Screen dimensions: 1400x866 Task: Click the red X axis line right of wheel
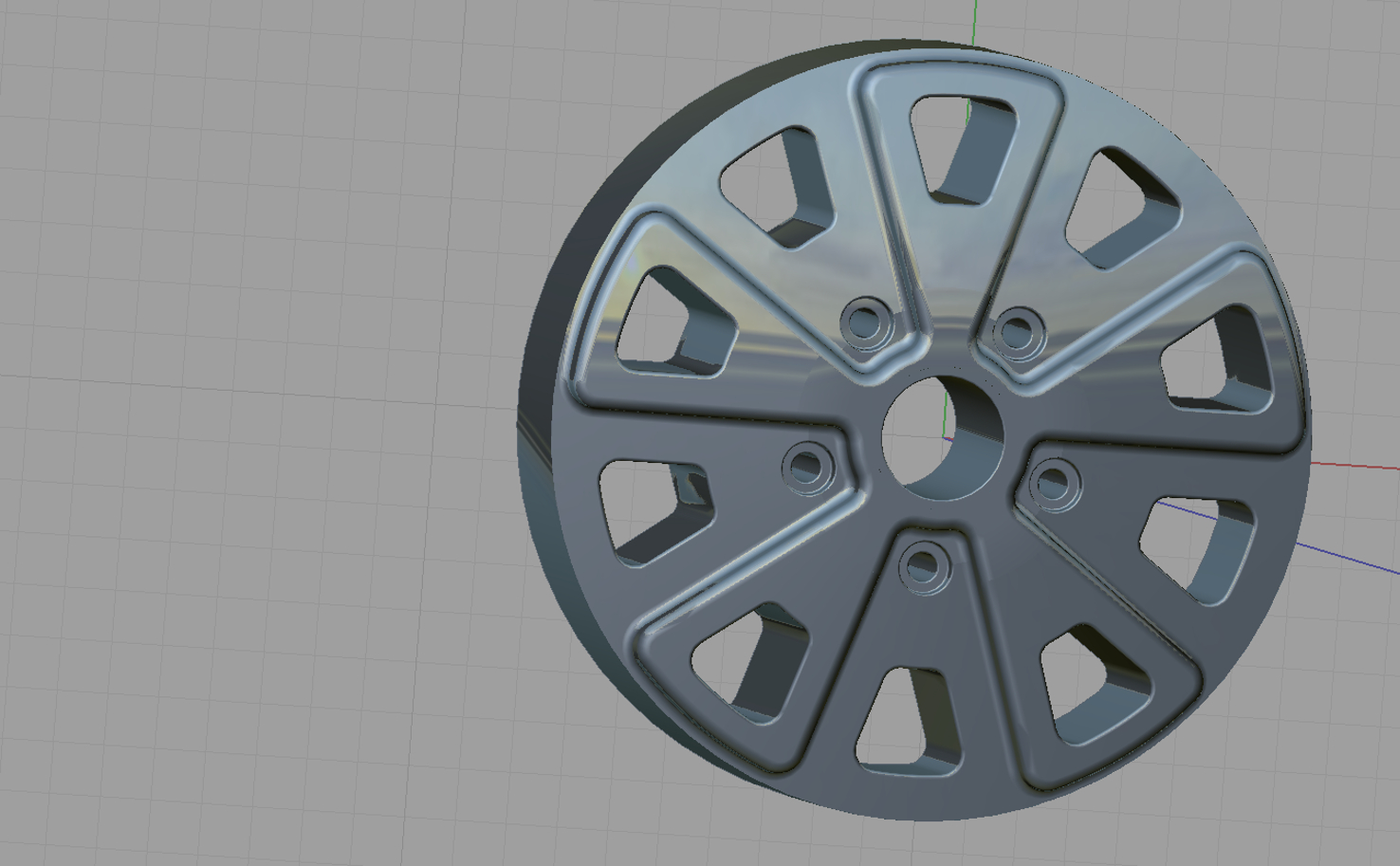point(1354,466)
